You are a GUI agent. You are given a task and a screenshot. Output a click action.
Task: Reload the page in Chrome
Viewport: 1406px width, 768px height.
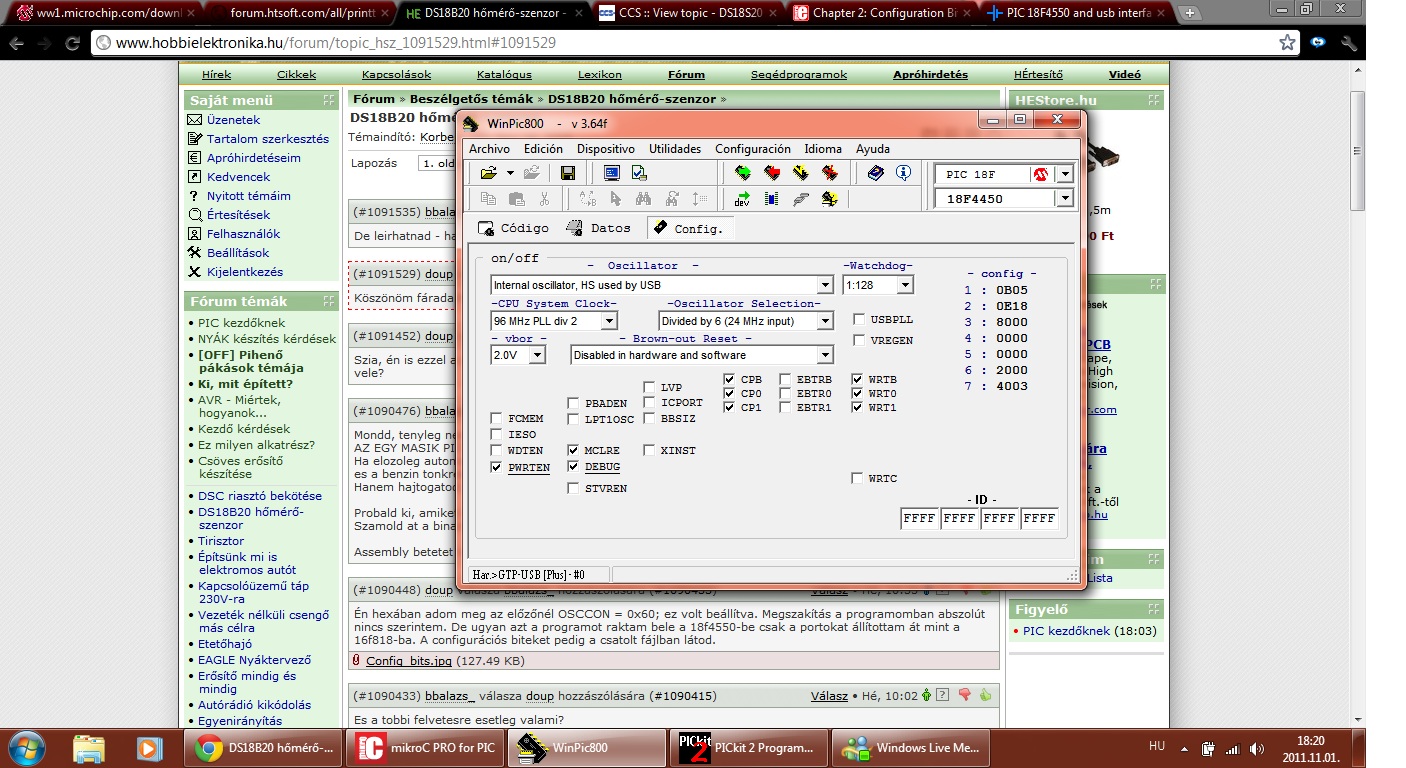(72, 43)
